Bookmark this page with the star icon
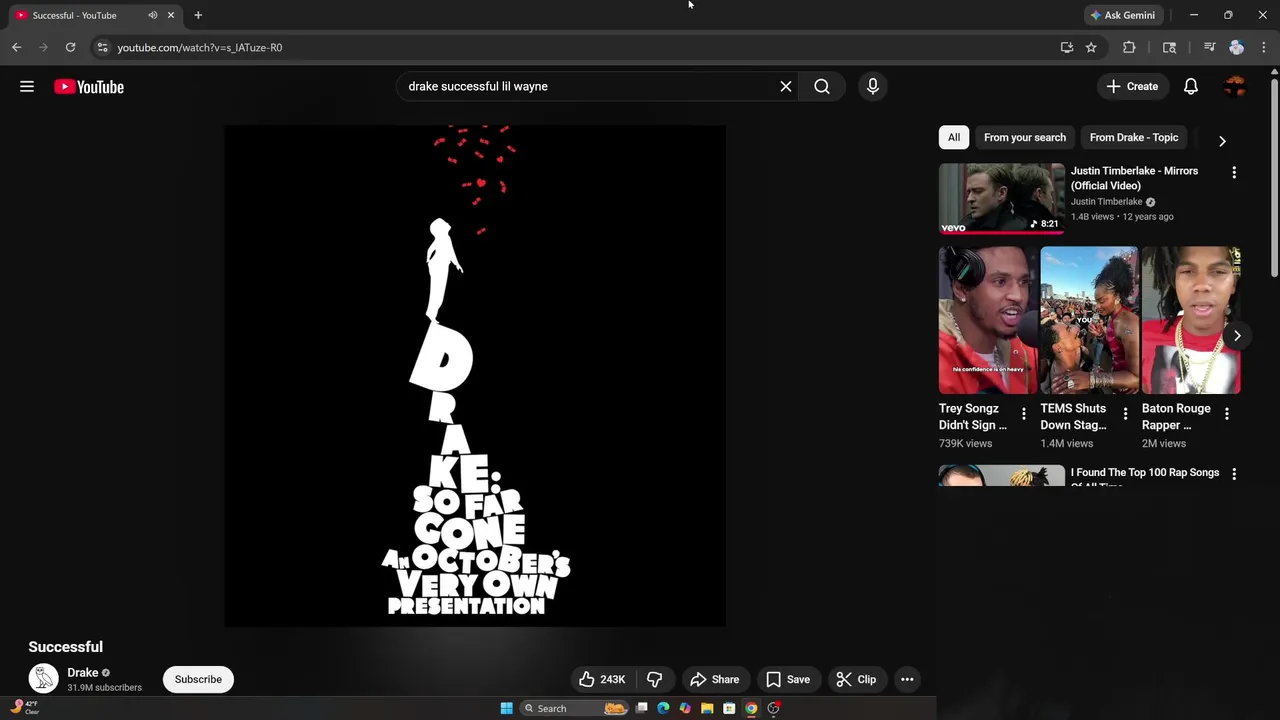 [1091, 47]
